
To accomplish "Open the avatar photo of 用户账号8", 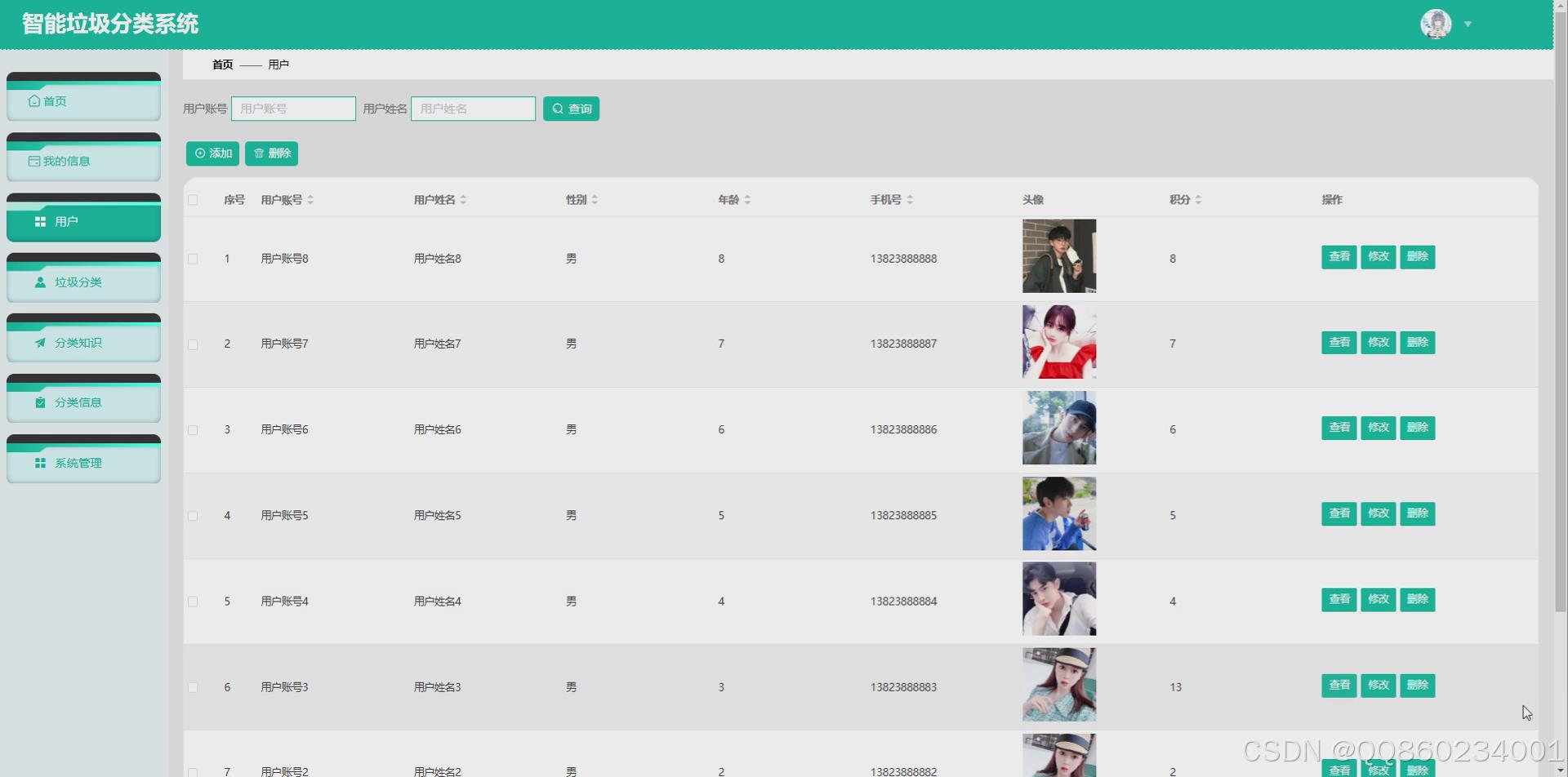I will click(1059, 256).
